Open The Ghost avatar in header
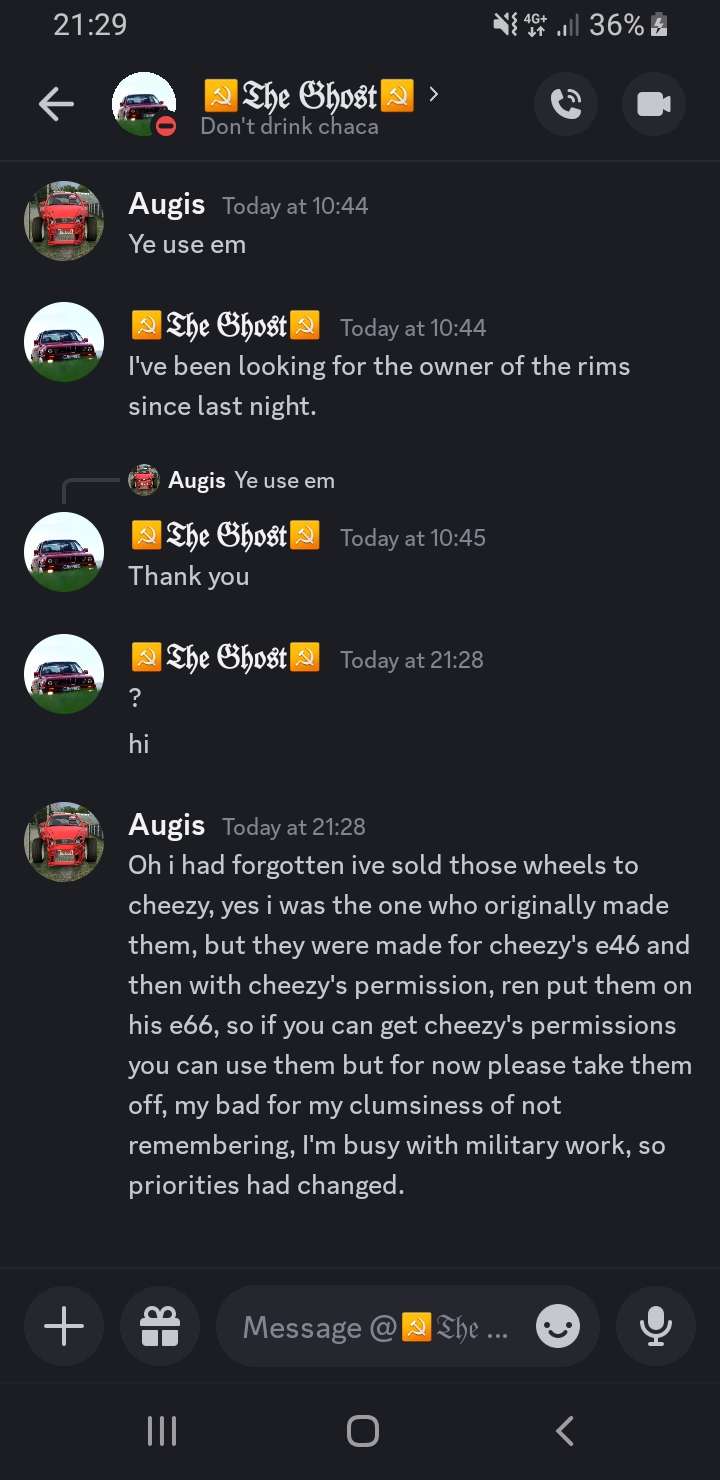 pyautogui.click(x=144, y=104)
